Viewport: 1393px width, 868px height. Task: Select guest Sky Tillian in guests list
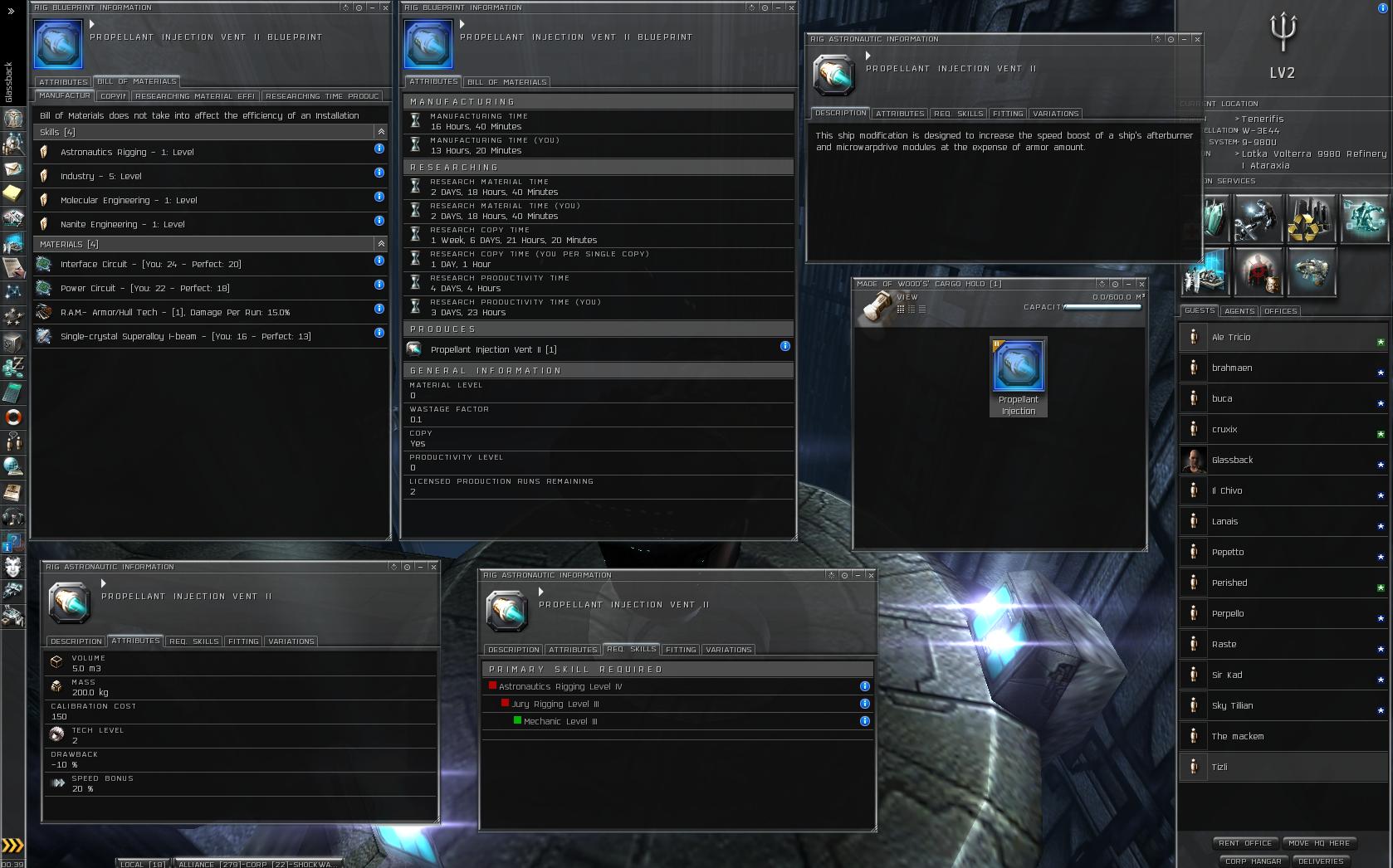[x=1283, y=705]
